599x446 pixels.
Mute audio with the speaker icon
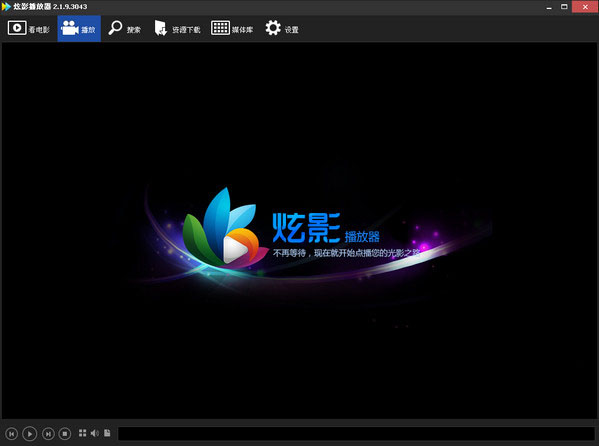94,433
